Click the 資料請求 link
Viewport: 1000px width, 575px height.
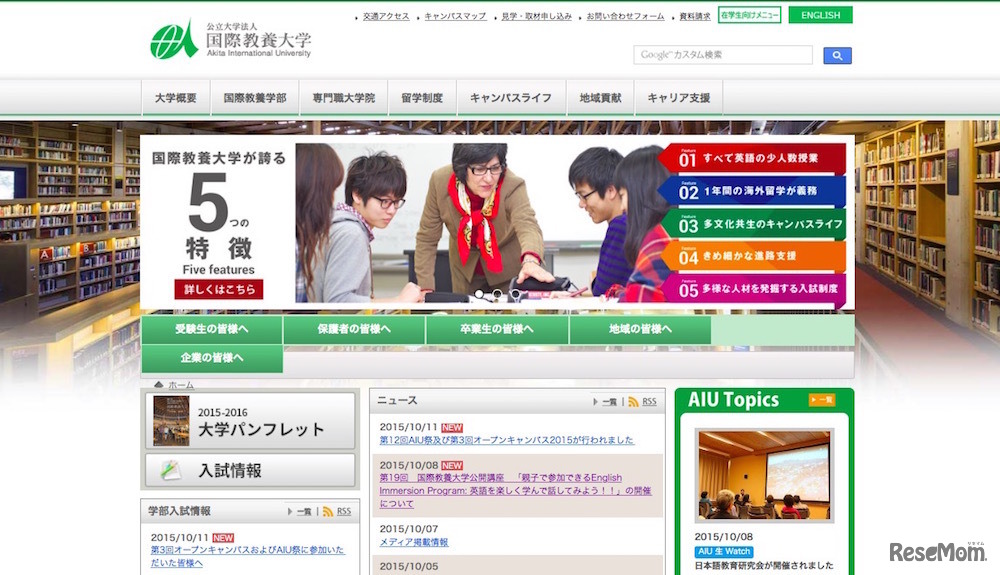coord(695,17)
